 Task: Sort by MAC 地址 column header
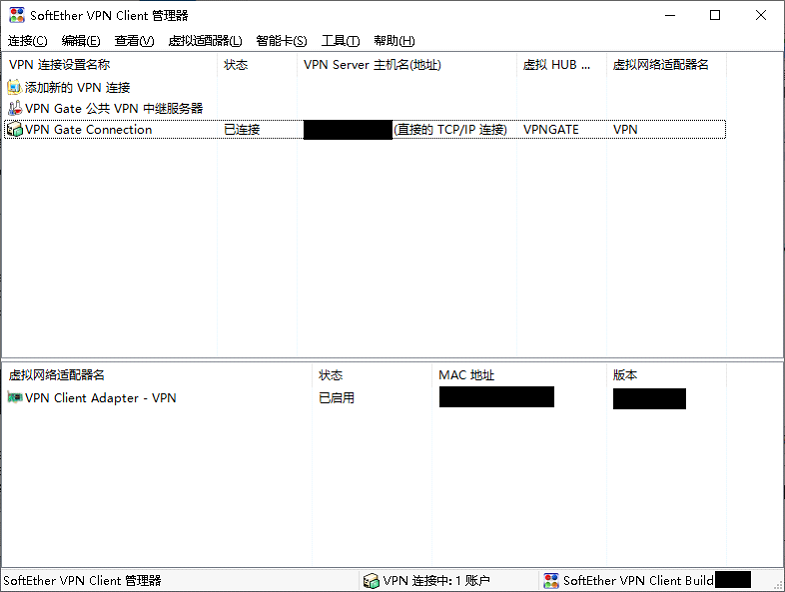519,375
